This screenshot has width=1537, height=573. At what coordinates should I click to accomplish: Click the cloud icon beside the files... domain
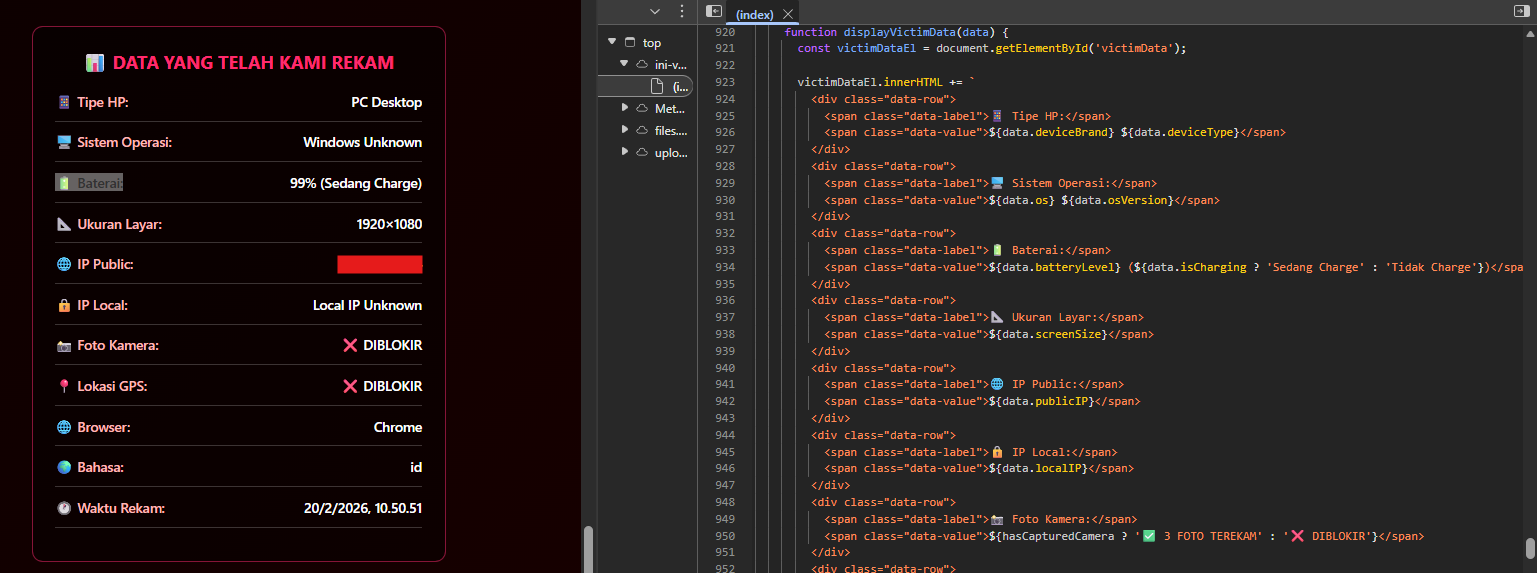click(641, 130)
